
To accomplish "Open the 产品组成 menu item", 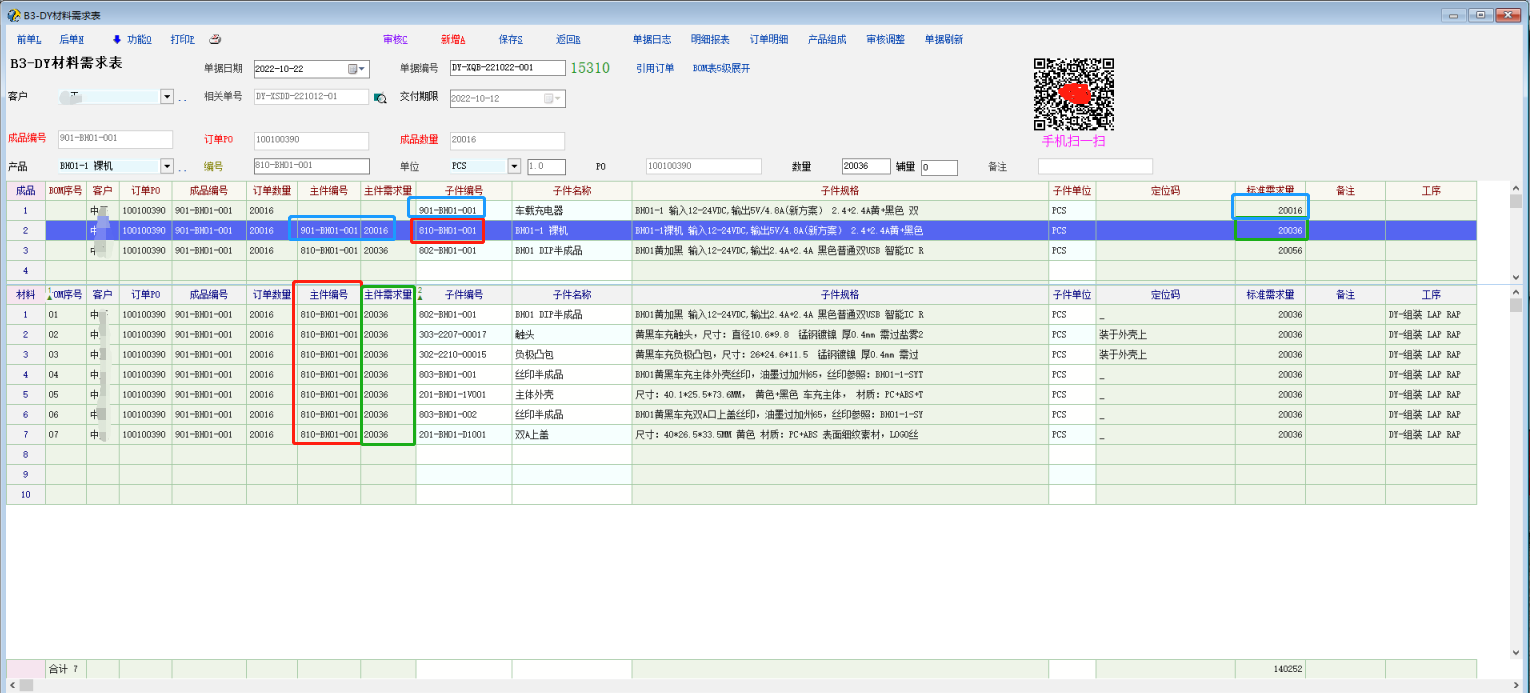I will (x=827, y=40).
